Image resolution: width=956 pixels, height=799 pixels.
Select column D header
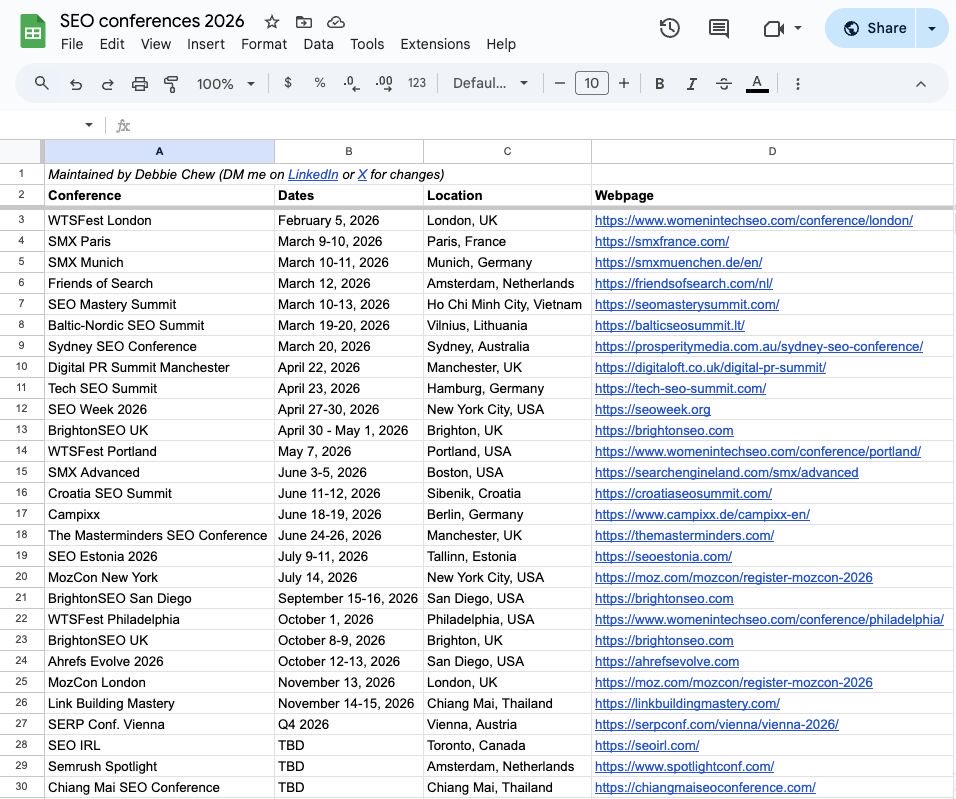(x=772, y=151)
